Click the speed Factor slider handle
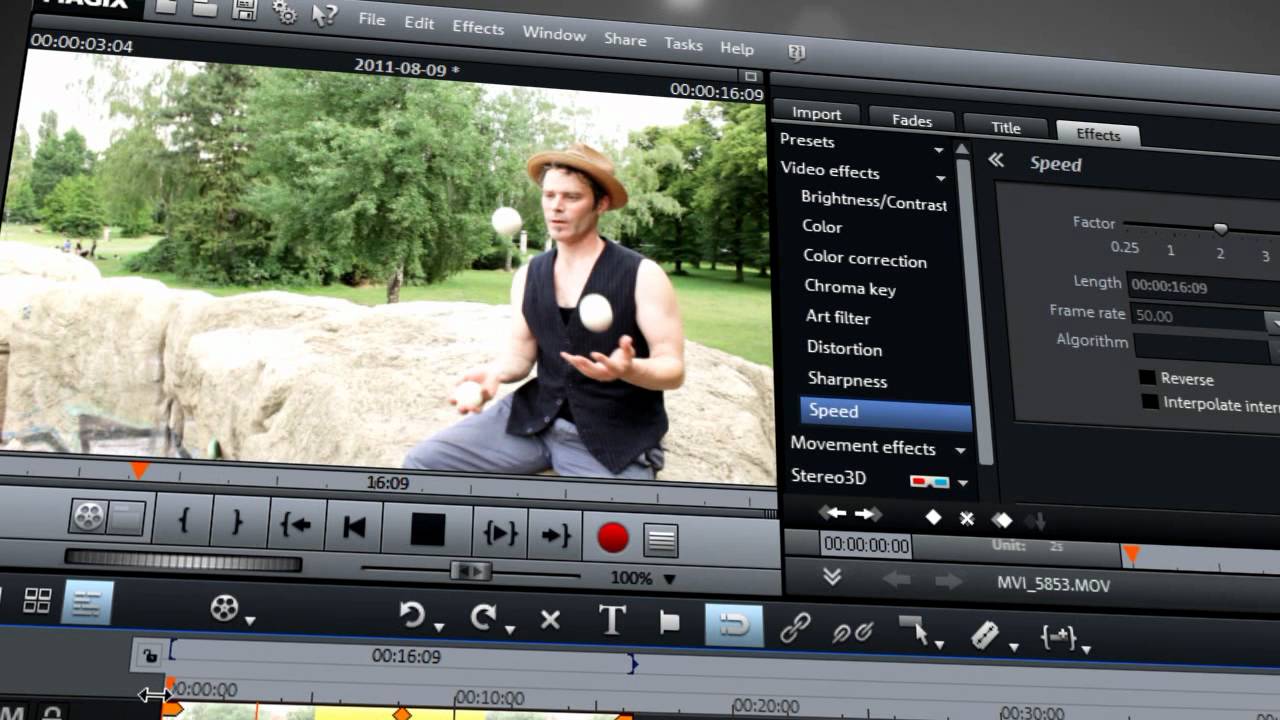The height and width of the screenshot is (720, 1280). point(1220,228)
